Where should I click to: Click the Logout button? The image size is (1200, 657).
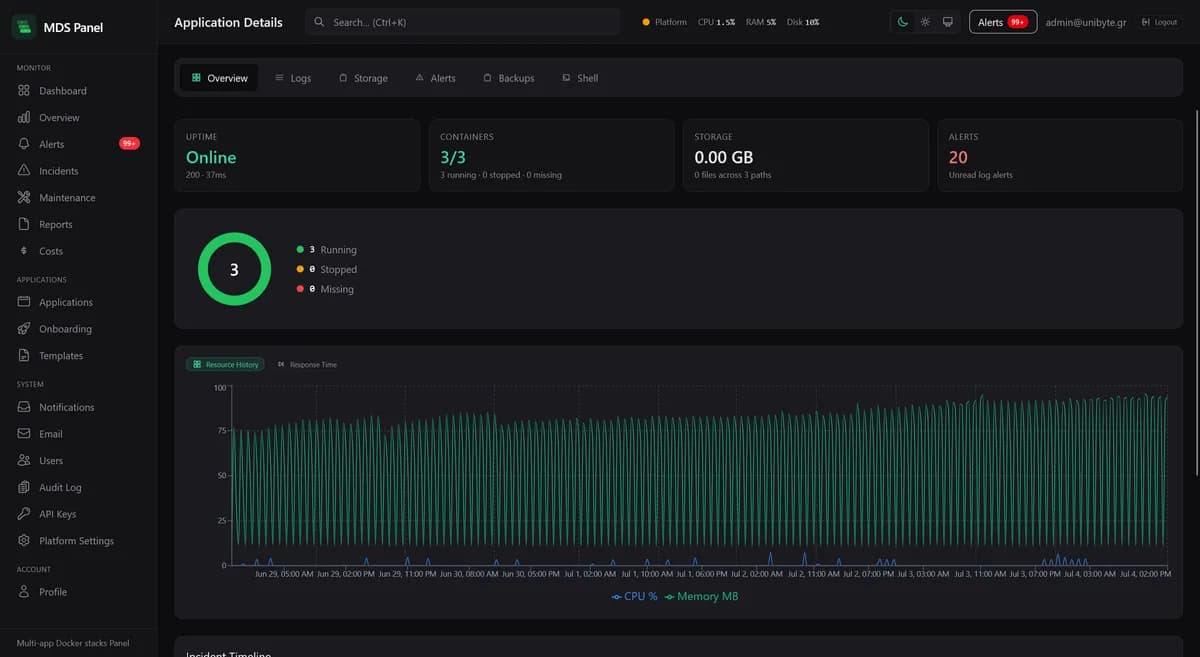pyautogui.click(x=1158, y=22)
